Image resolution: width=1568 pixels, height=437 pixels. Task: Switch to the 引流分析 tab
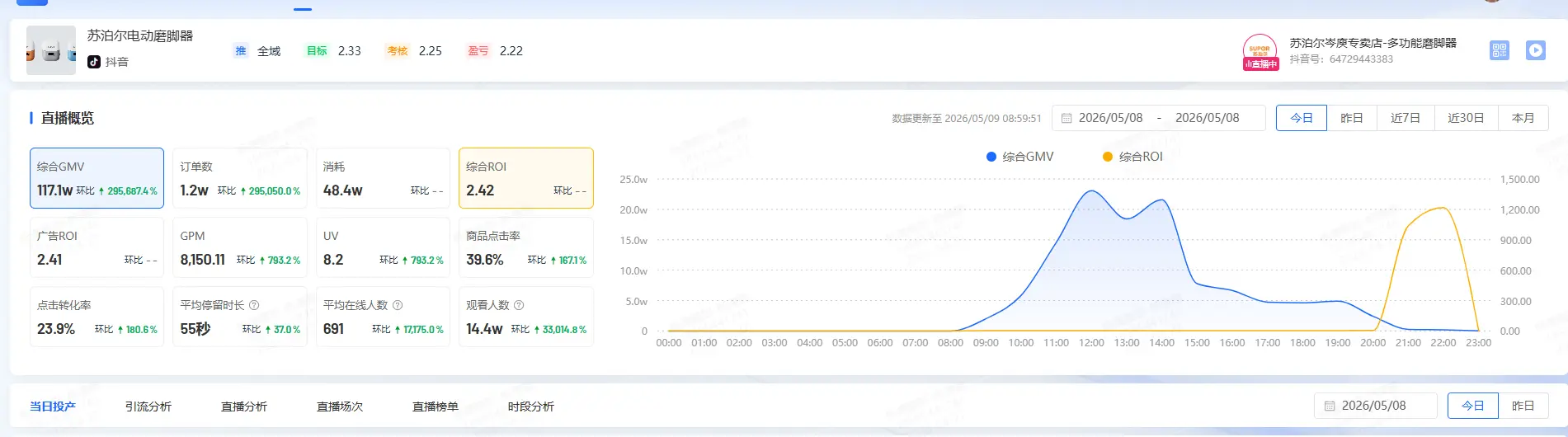(148, 406)
